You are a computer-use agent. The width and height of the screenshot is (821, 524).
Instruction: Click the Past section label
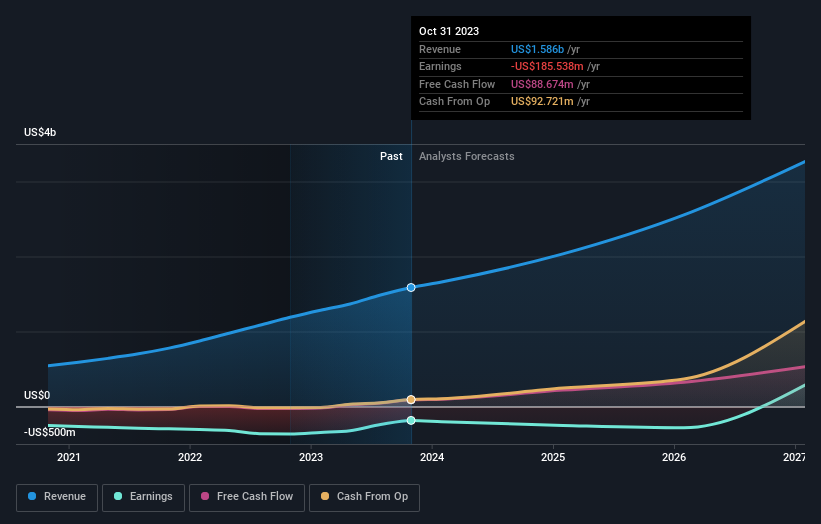coord(391,156)
